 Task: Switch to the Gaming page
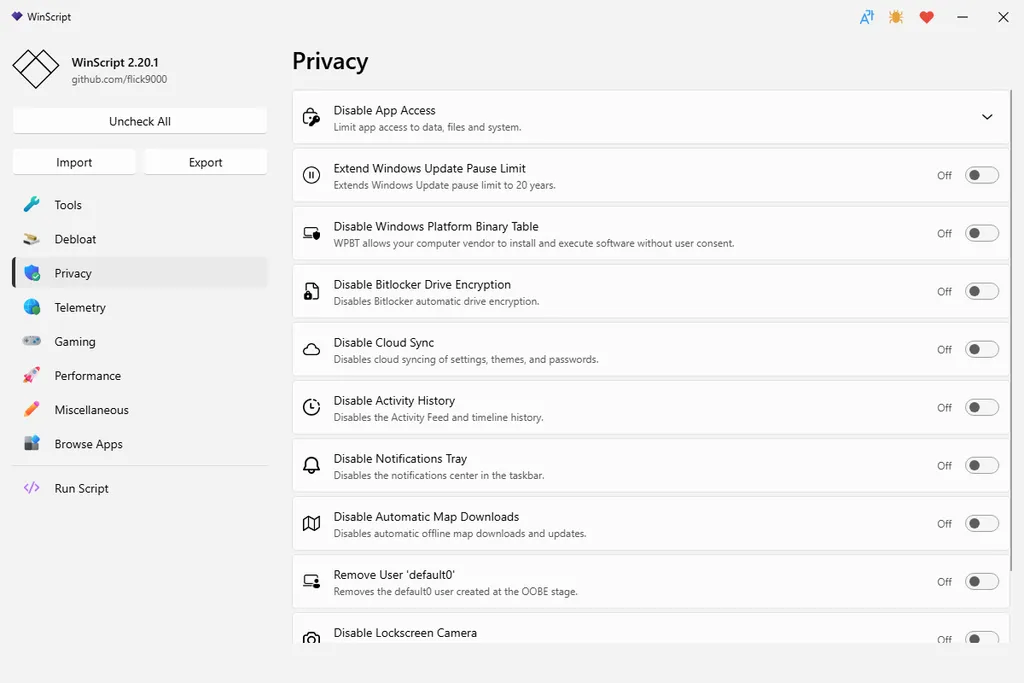[140, 342]
